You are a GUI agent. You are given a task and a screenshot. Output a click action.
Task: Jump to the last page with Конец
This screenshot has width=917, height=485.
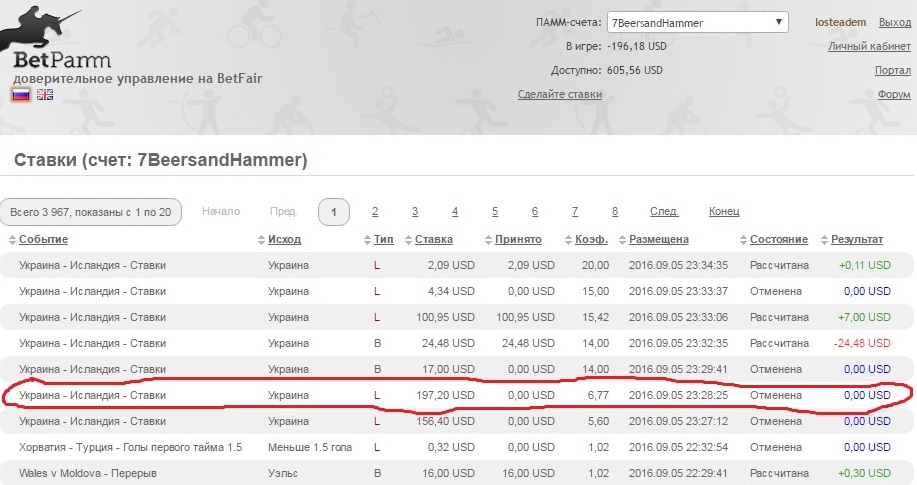coord(723,212)
